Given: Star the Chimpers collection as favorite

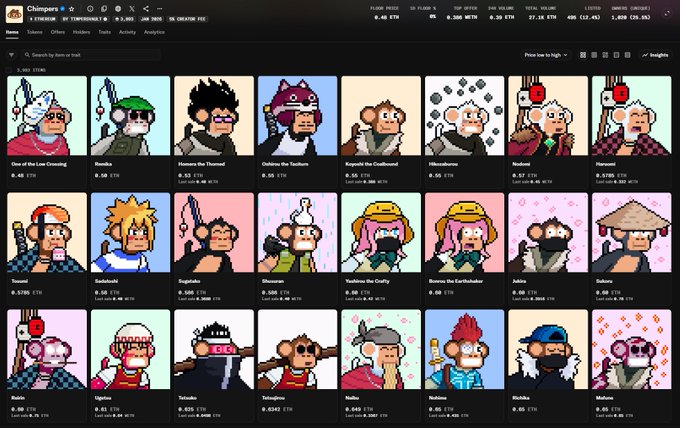Looking at the screenshot, I should 72,9.
